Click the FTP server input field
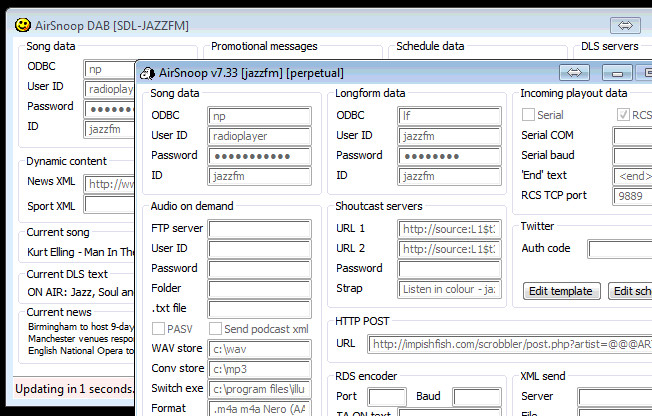This screenshot has width=652, height=416. [259, 229]
